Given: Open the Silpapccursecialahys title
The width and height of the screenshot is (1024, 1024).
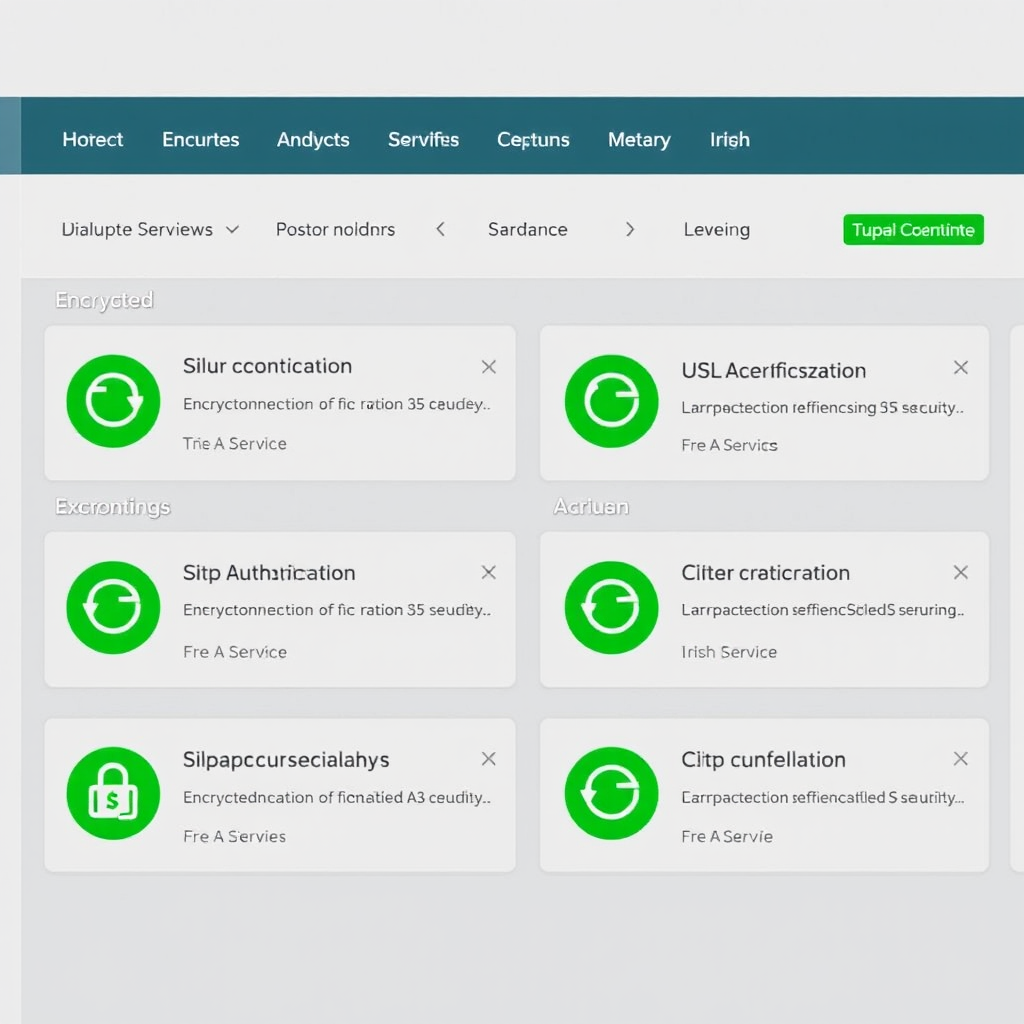Looking at the screenshot, I should pos(286,760).
